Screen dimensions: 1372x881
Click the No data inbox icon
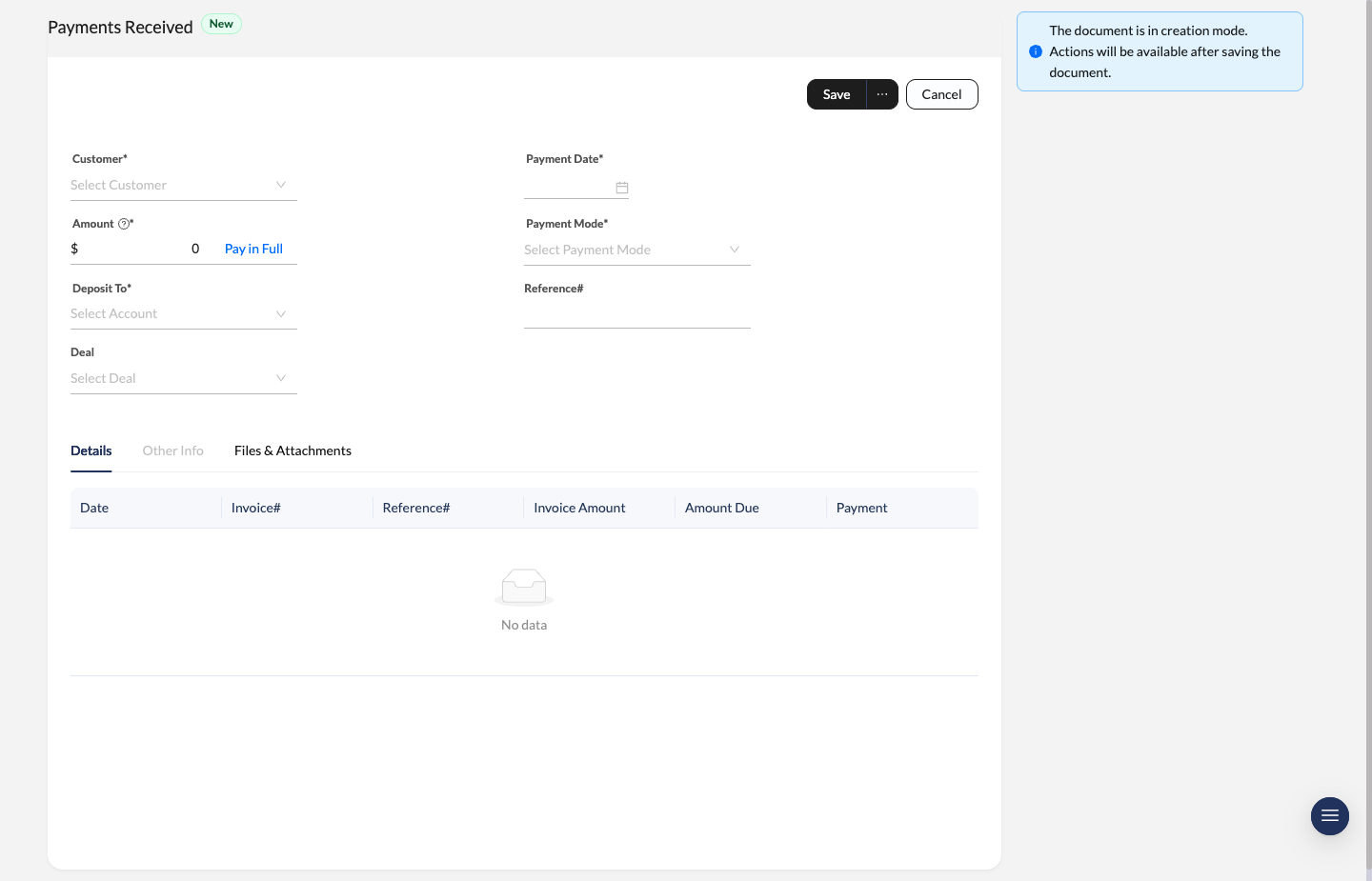(x=523, y=586)
